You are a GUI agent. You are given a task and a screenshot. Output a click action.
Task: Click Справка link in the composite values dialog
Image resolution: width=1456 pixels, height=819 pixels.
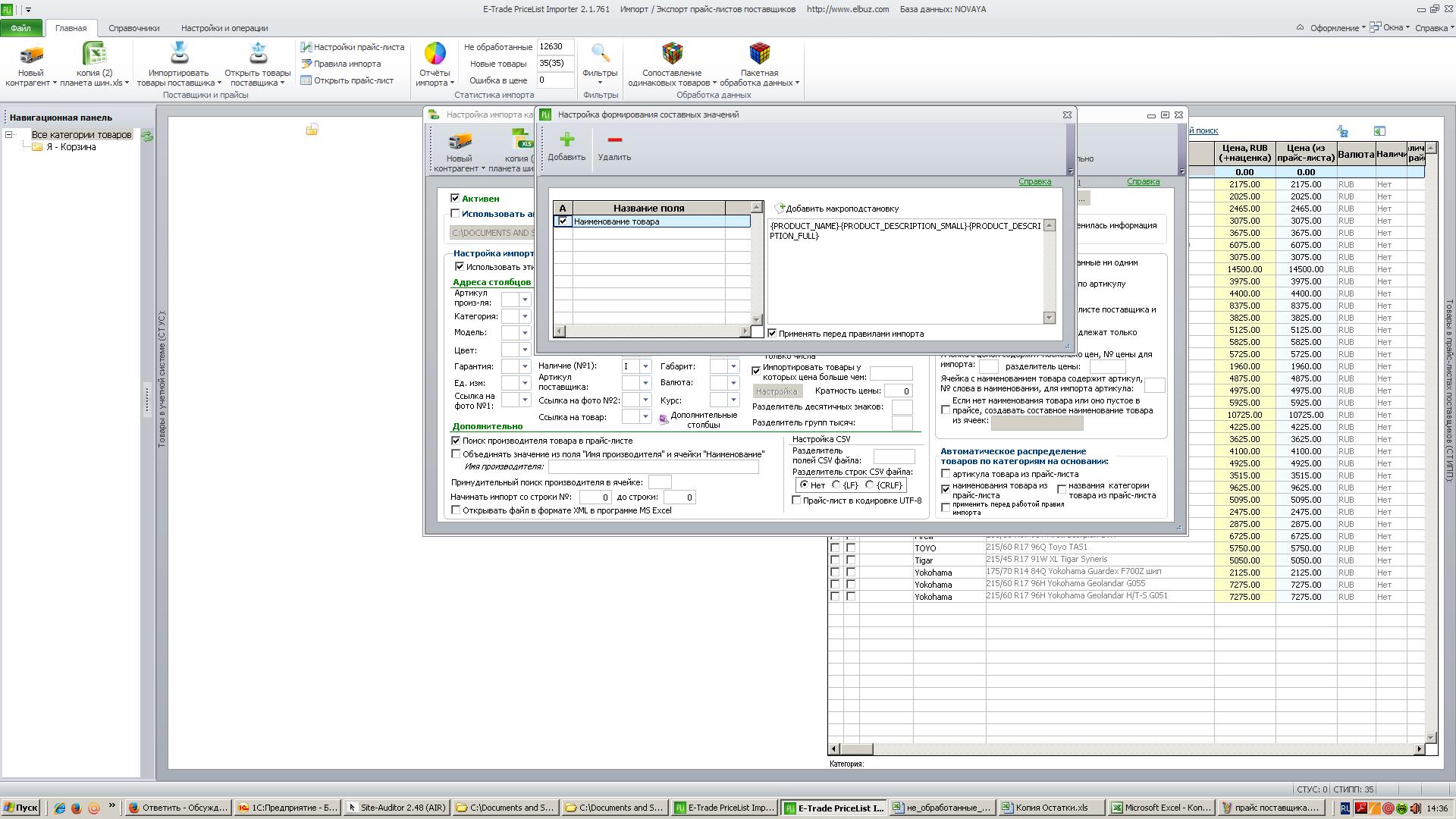(x=1034, y=182)
